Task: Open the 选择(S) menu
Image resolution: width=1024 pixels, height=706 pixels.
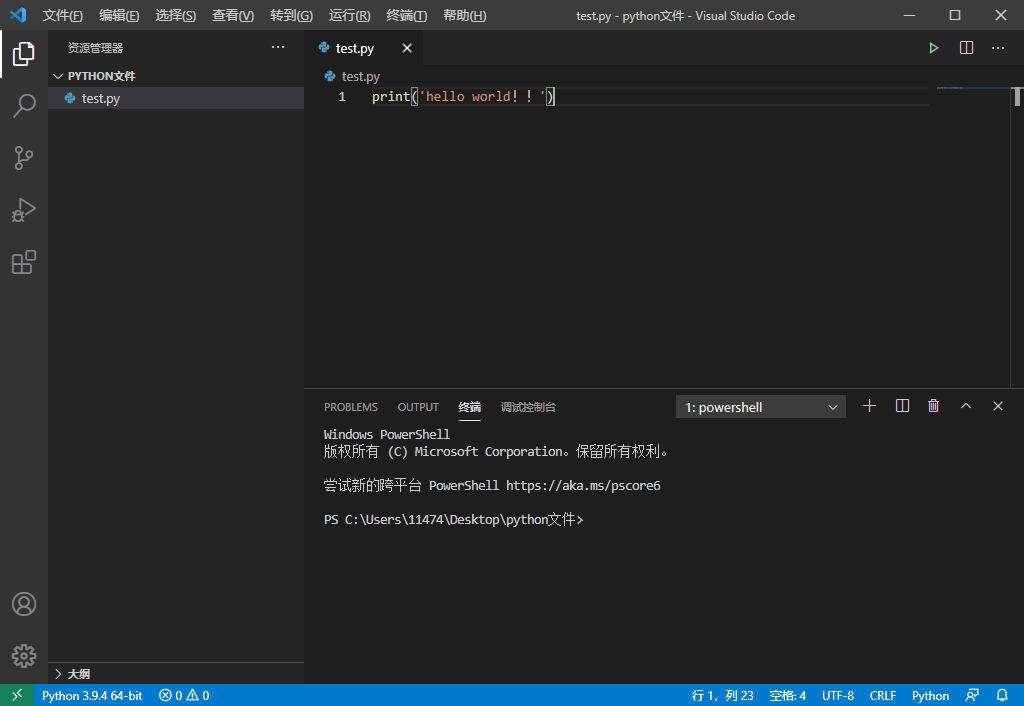Action: [176, 16]
